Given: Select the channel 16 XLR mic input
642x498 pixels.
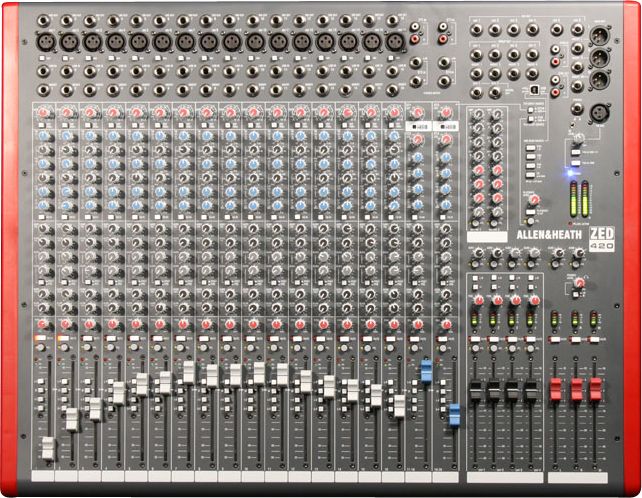Looking at the screenshot, I should (395, 41).
